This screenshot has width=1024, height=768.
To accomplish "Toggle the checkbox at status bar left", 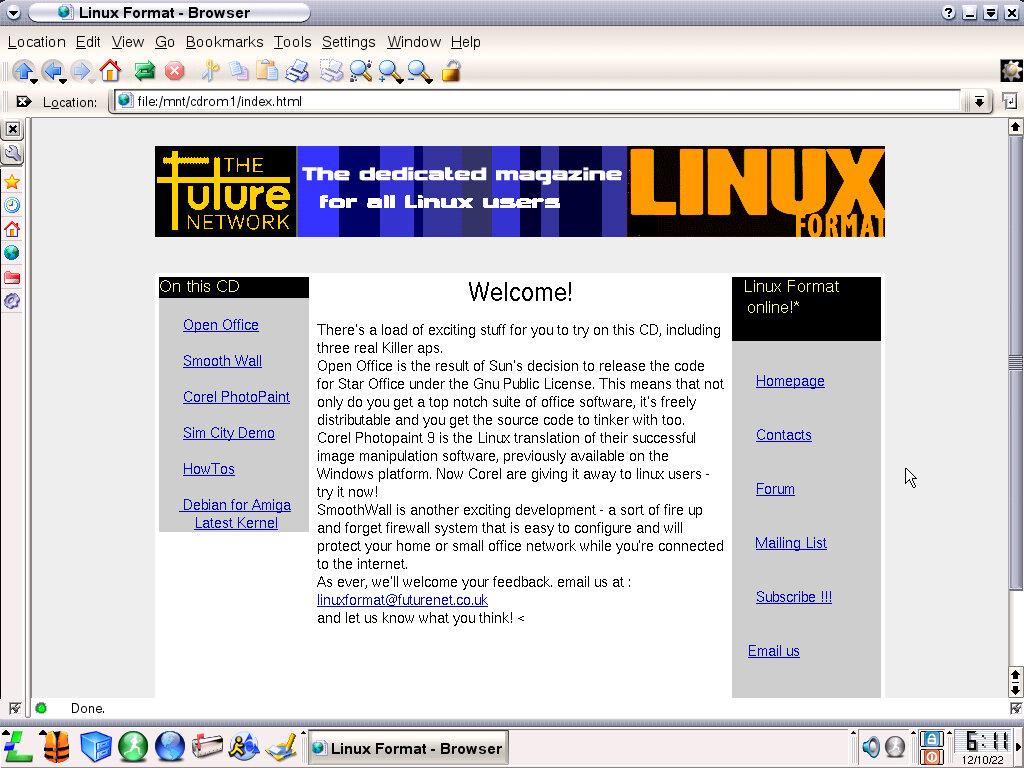I will pos(14,708).
